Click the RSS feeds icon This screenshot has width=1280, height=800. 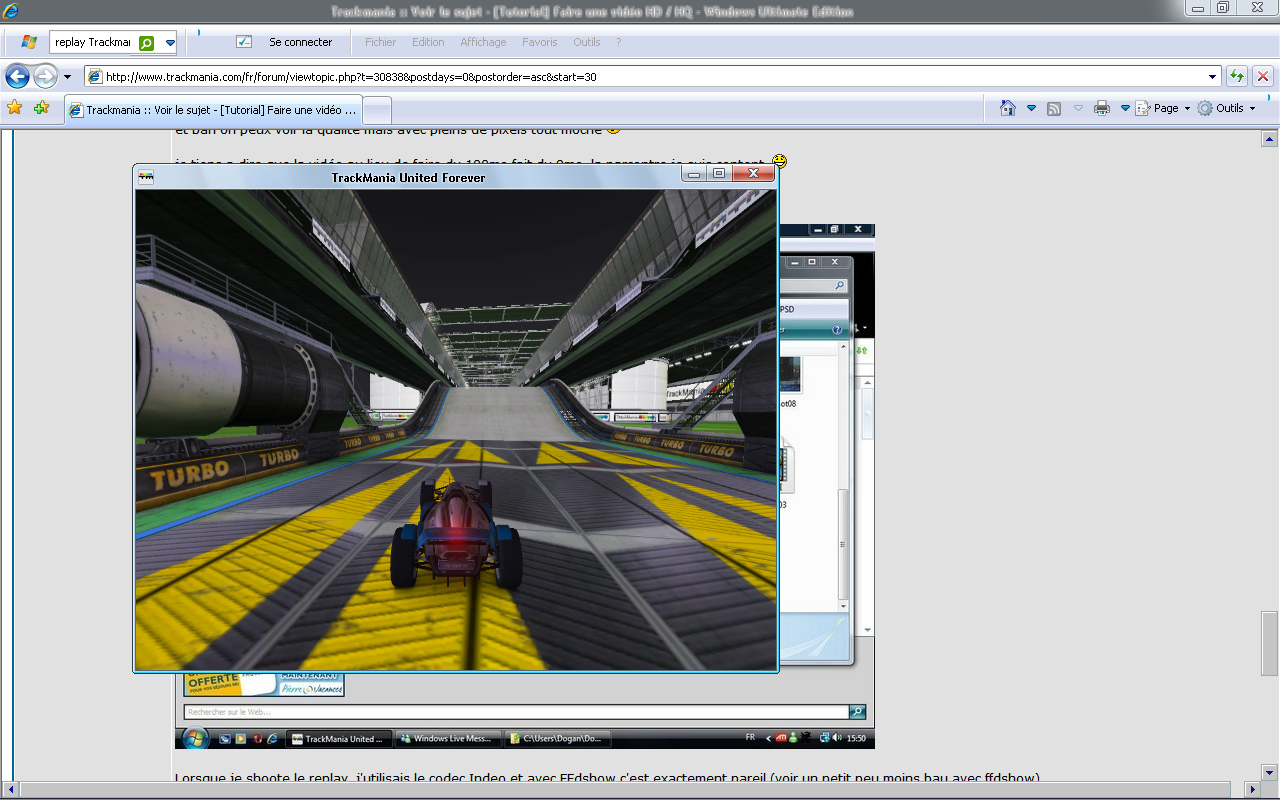tap(1054, 108)
